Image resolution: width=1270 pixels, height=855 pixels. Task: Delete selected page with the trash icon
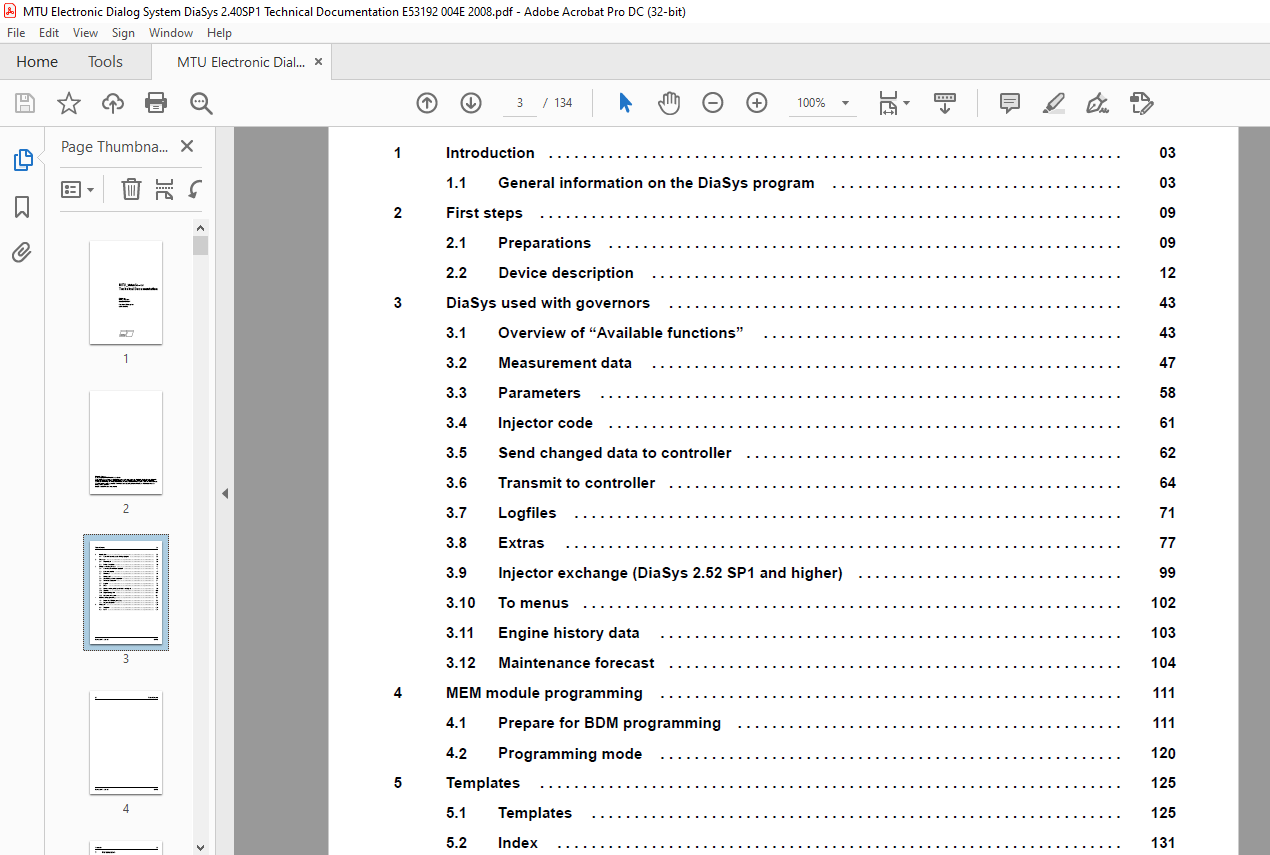[131, 189]
